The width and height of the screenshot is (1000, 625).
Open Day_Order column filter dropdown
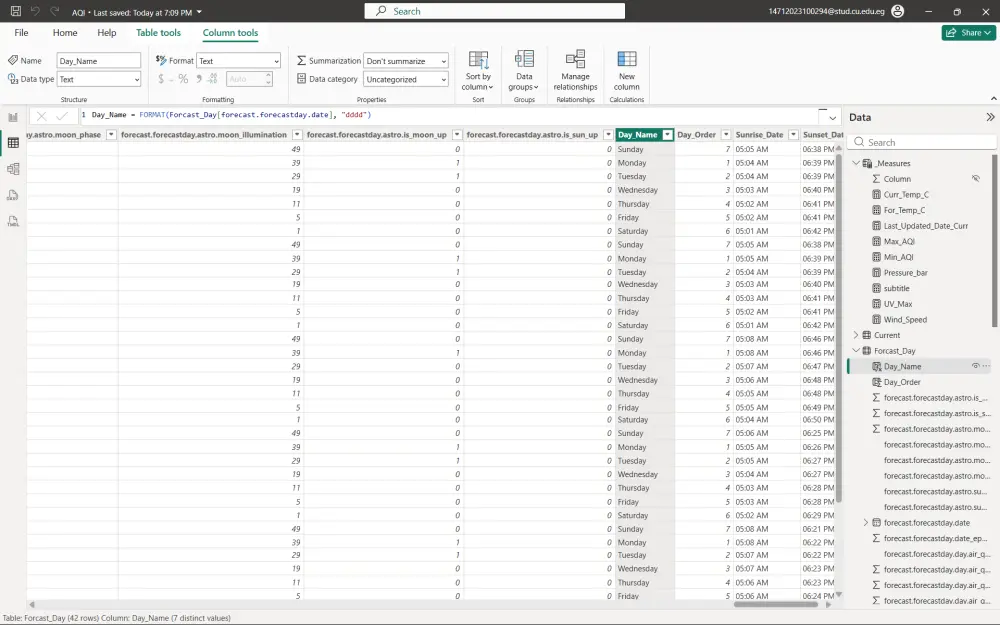726,135
